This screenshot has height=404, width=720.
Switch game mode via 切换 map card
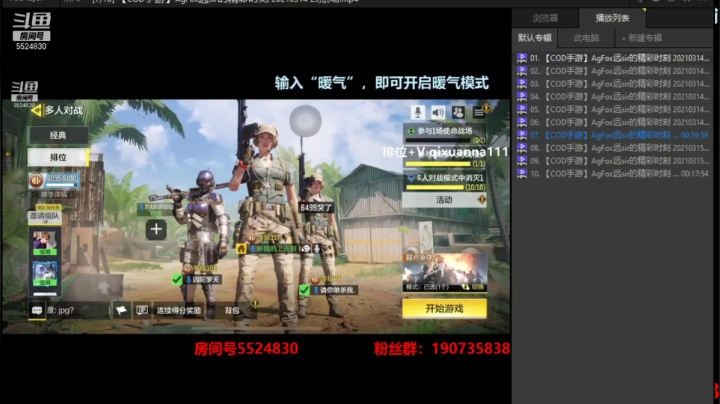[444, 273]
